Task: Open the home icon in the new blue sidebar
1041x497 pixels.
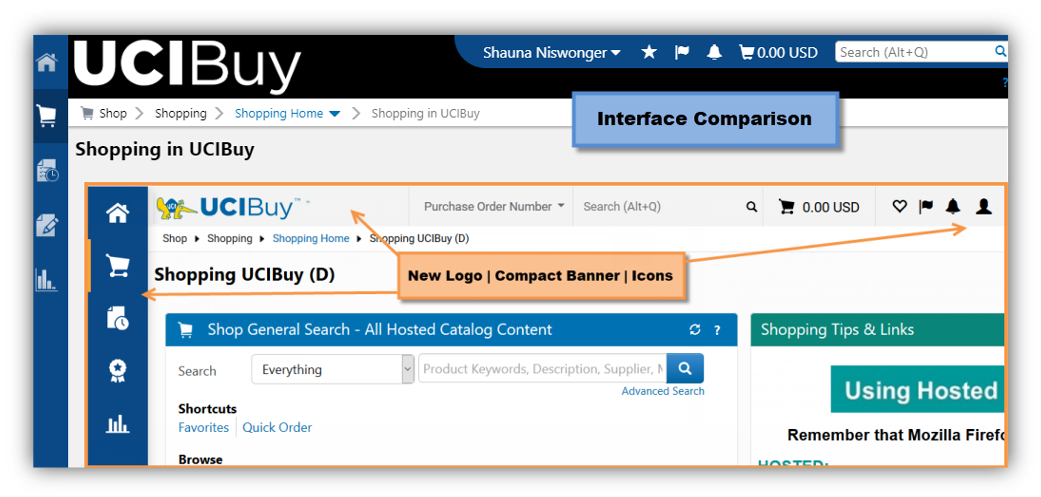Action: pyautogui.click(x=118, y=214)
